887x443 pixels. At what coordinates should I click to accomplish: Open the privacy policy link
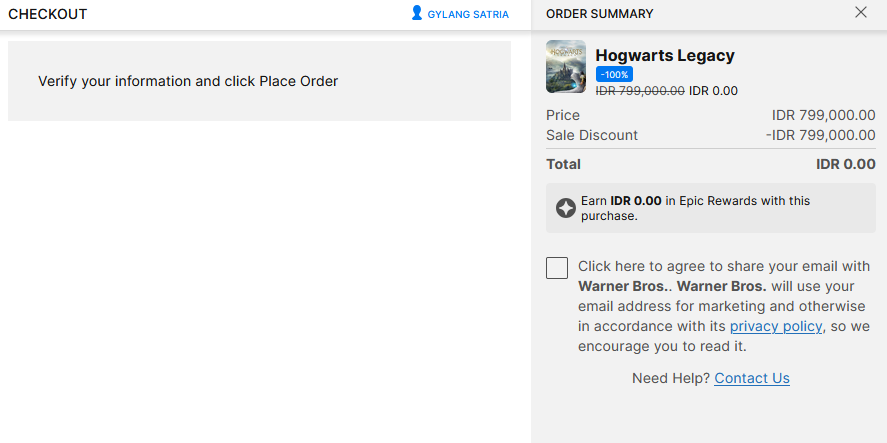click(x=776, y=327)
